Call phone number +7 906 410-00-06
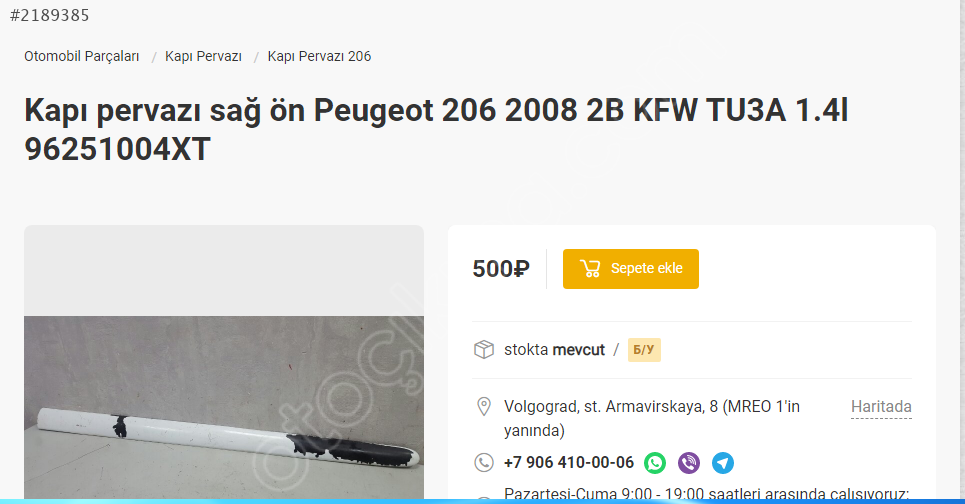The image size is (965, 504). 569,463
